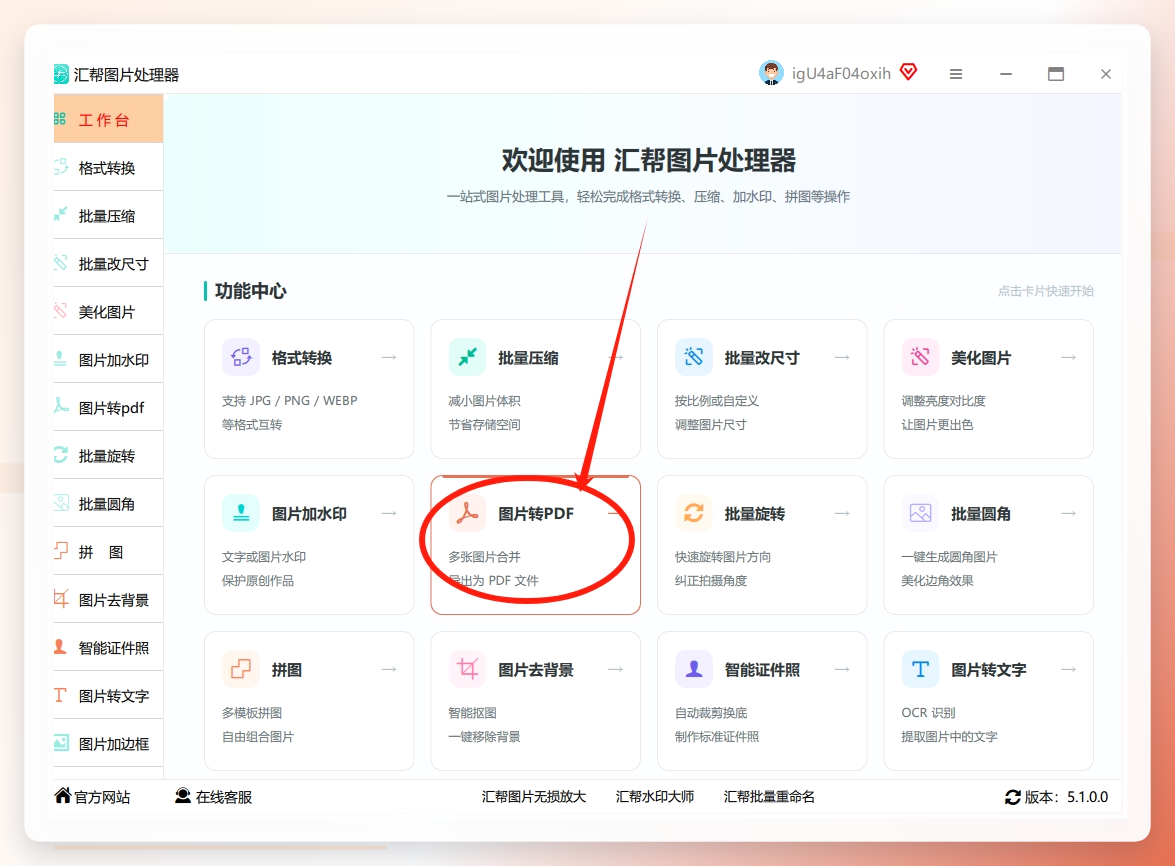Click the 智能证件照 card title
Screen dimensions: 1175x866
click(x=762, y=670)
